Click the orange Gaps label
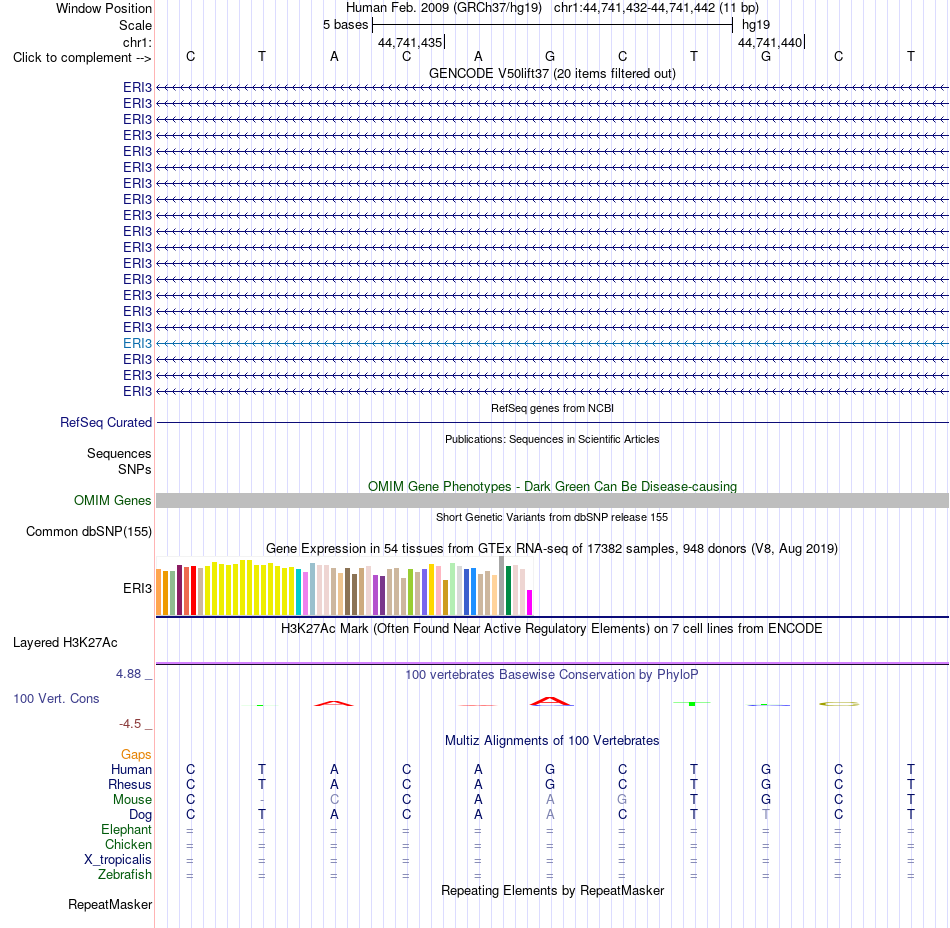Screen dimensions: 950x928 pyautogui.click(x=136, y=755)
